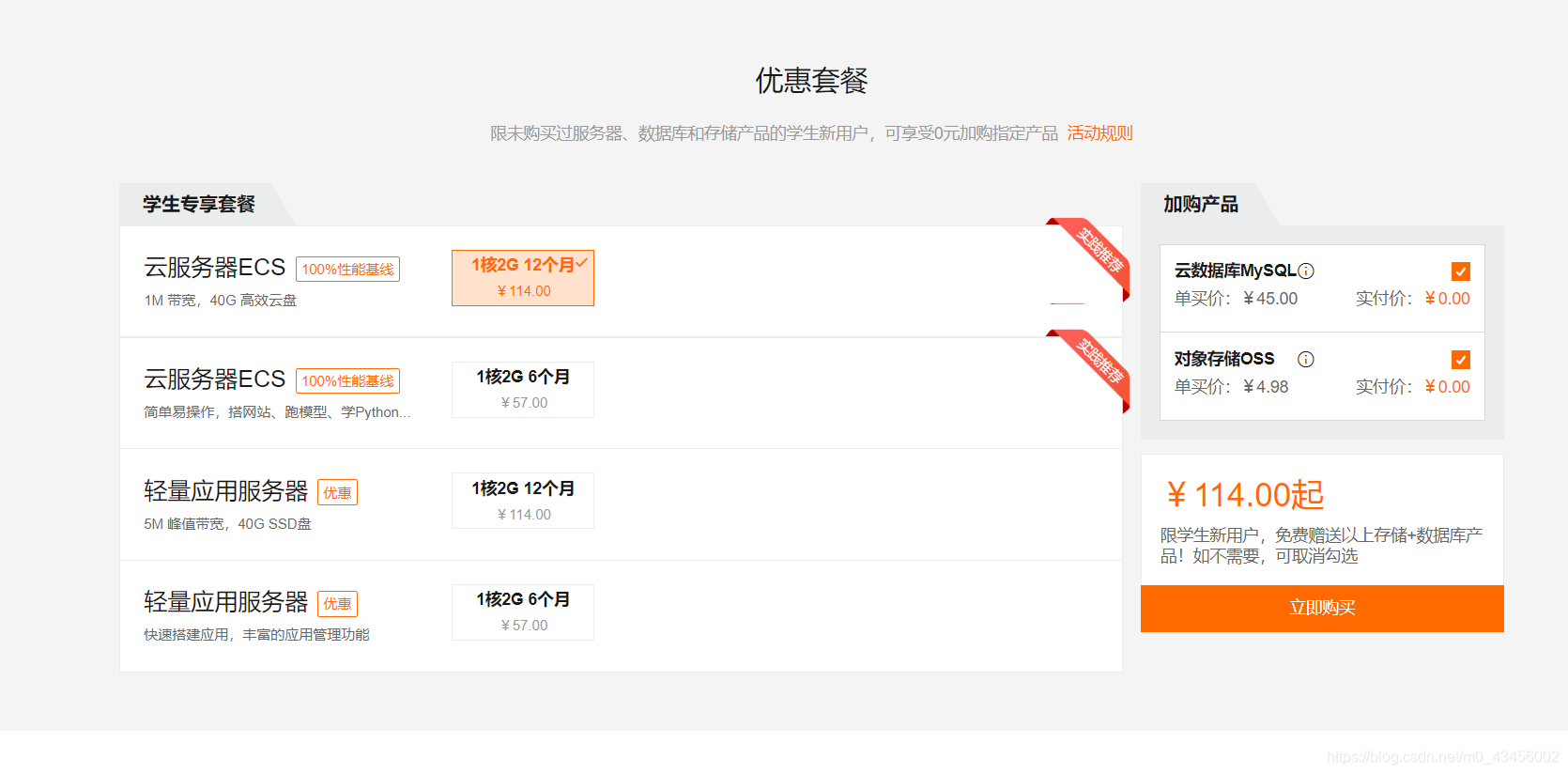
Task: Click 100%性能基线 tag on 简单易操作 row
Action: 347,381
